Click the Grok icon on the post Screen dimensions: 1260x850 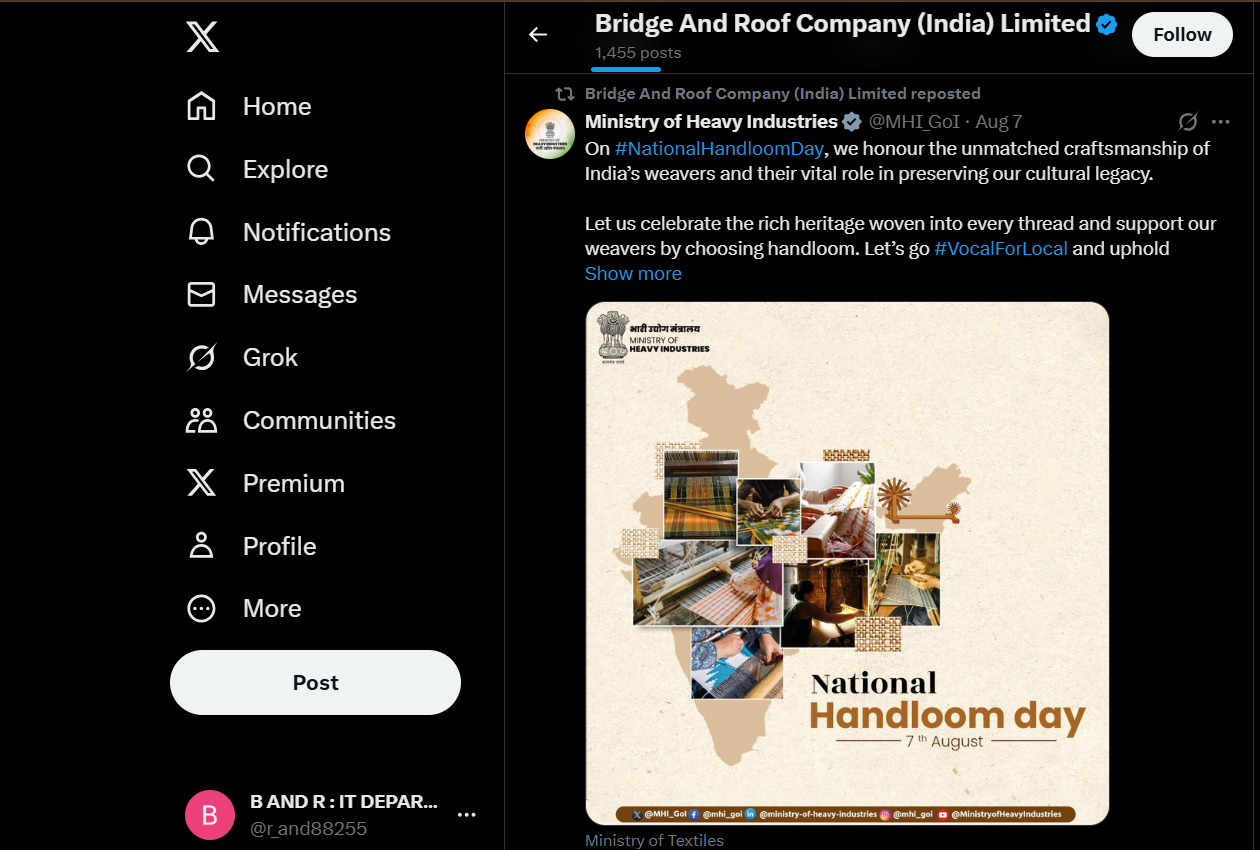tap(1188, 122)
